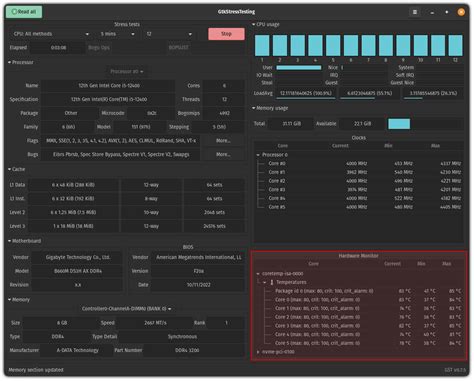
Task: Click More next to Bugs
Action: pyautogui.click(x=223, y=154)
